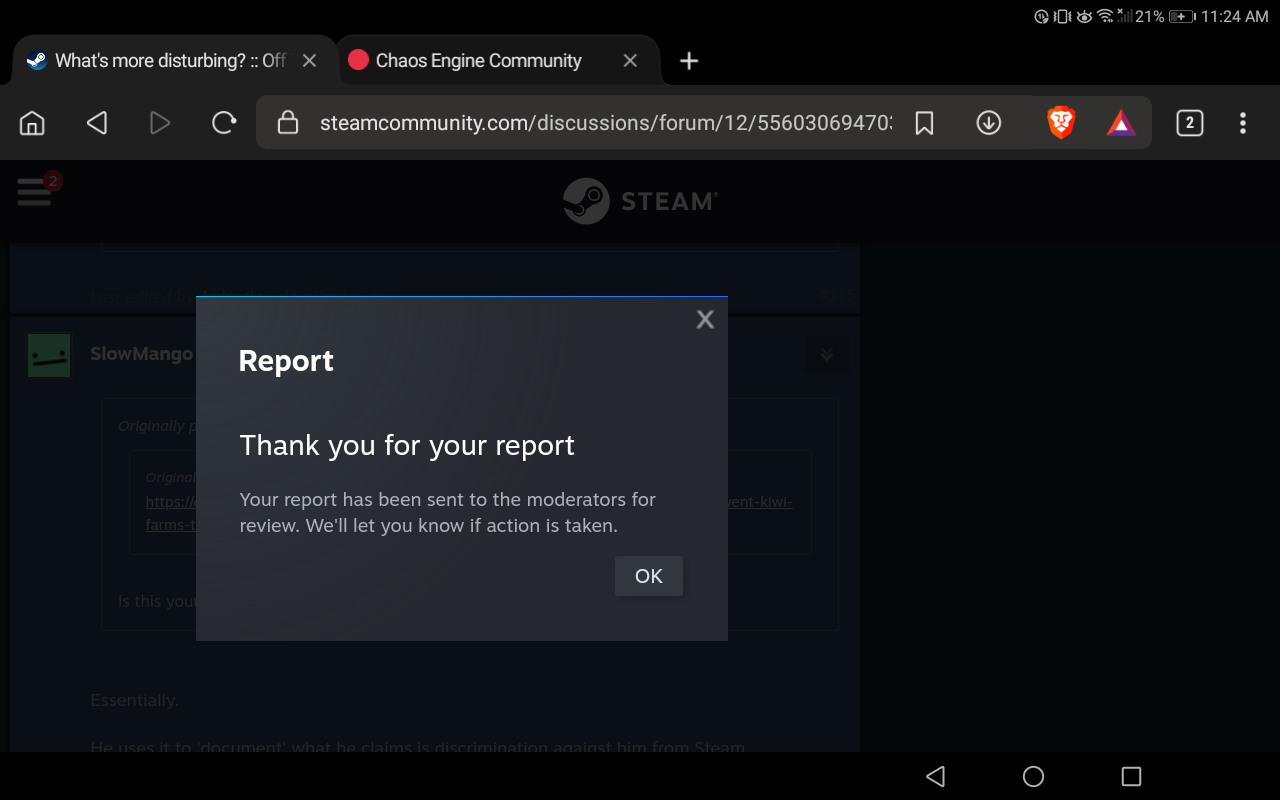Close the Report dialog with X

pos(705,319)
